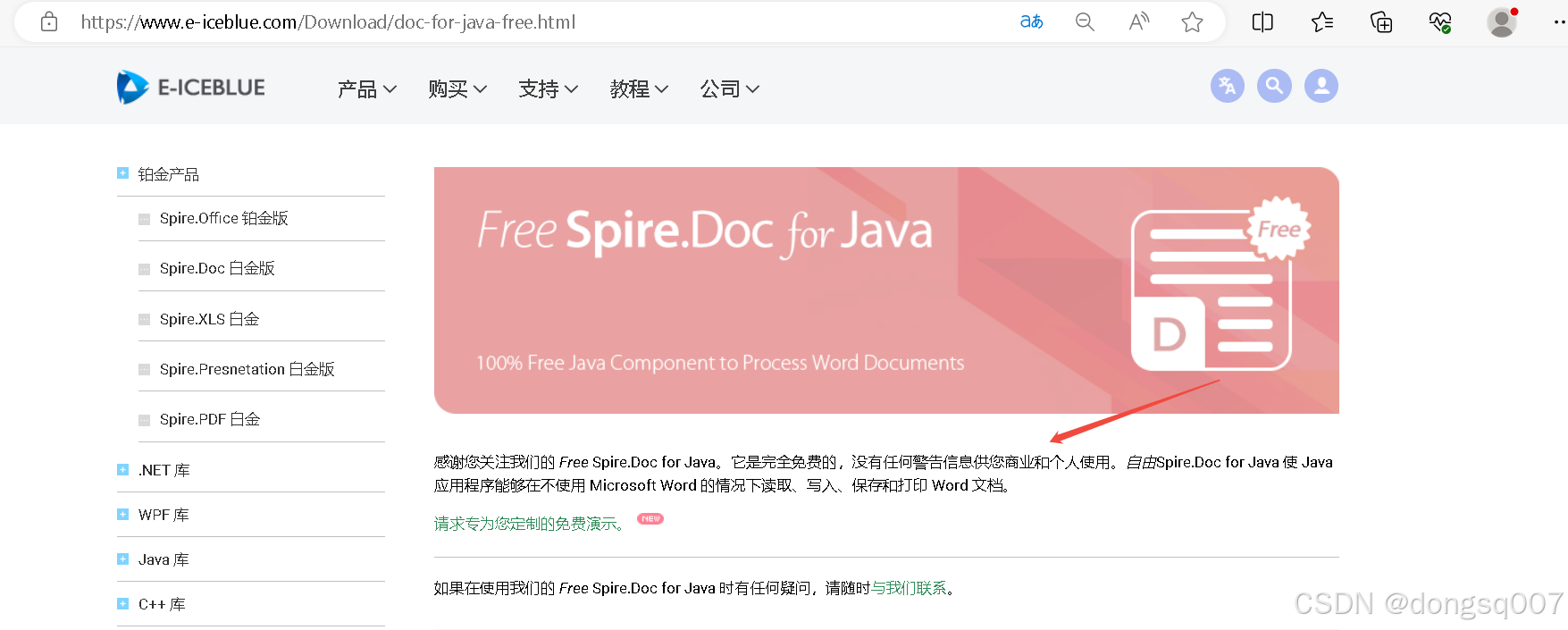Click the Free Spire.Doc for Java banner

886,290
